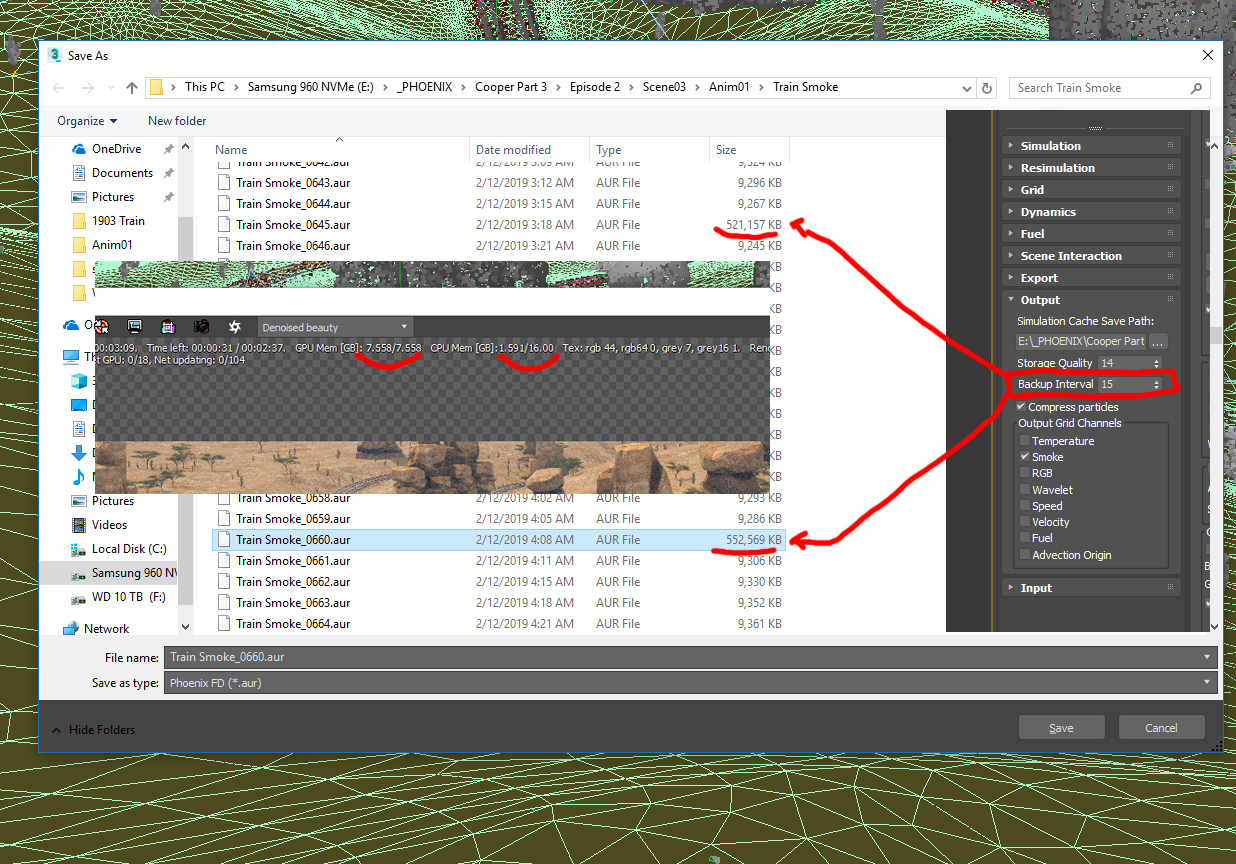Open the Denoised beauty channel dropdown
Screen dimensions: 1236x864
334,327
